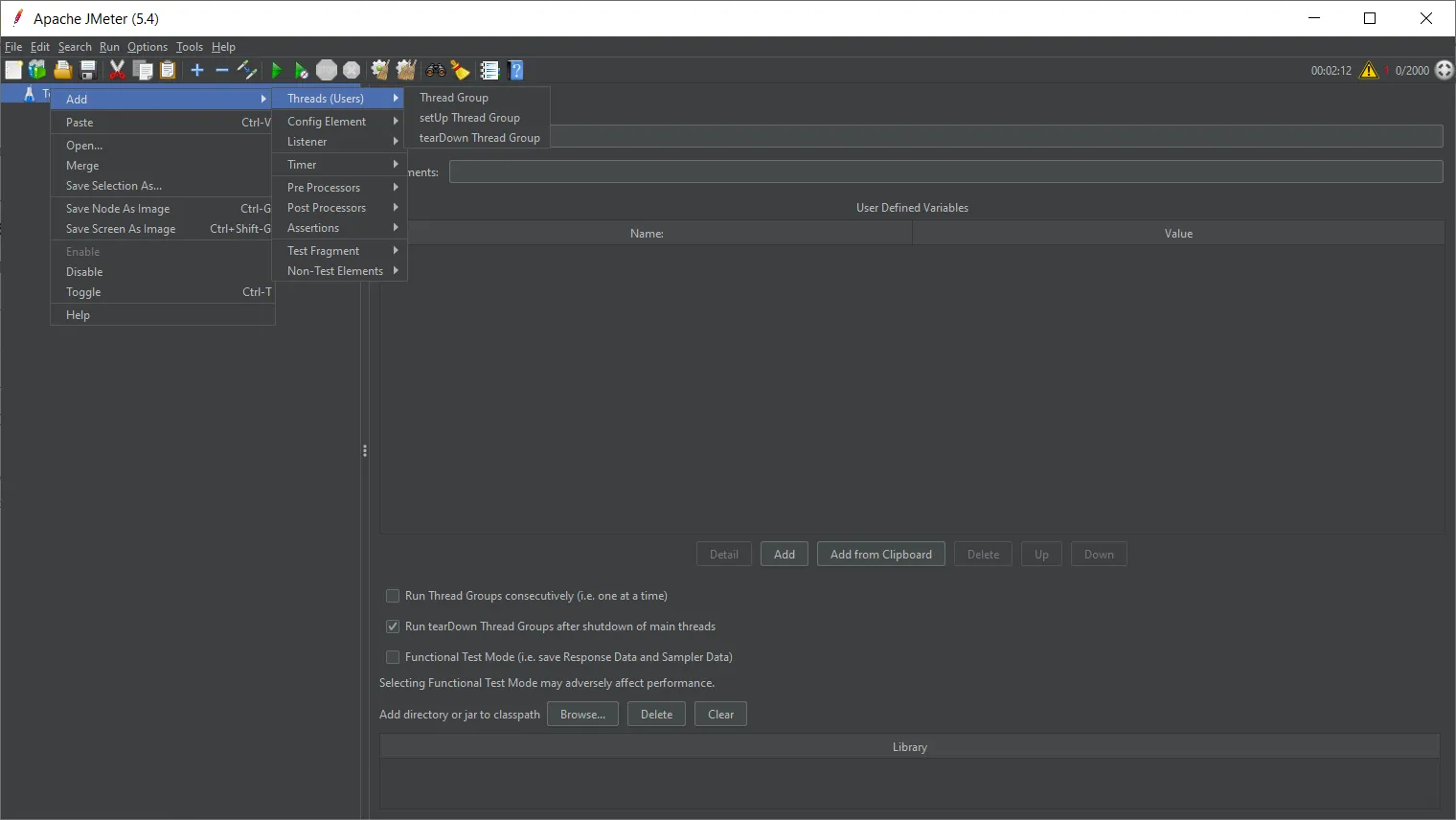
Task: Expand the Threads (Users) submenu
Action: click(340, 98)
